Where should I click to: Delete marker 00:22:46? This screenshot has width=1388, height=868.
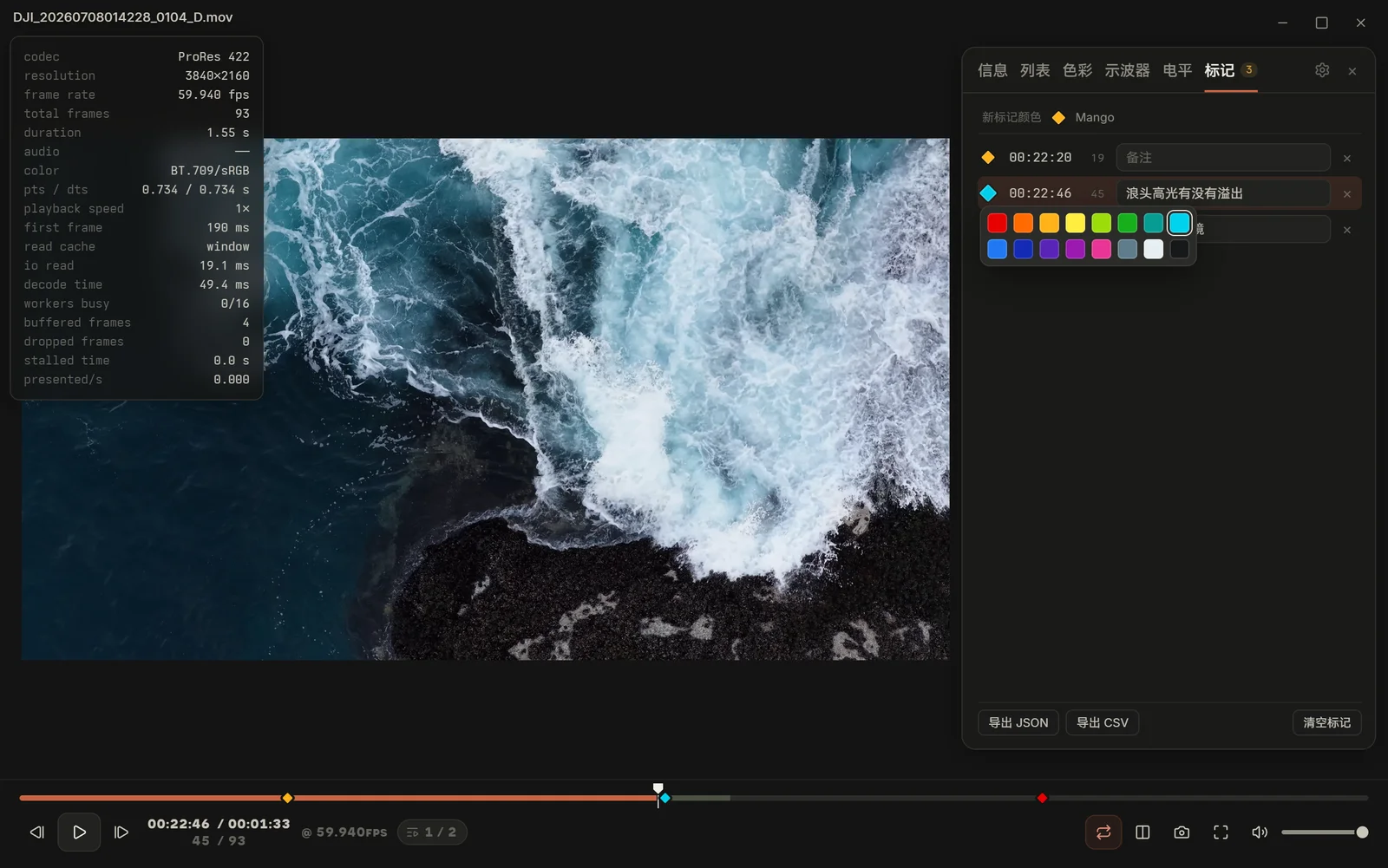tap(1347, 194)
